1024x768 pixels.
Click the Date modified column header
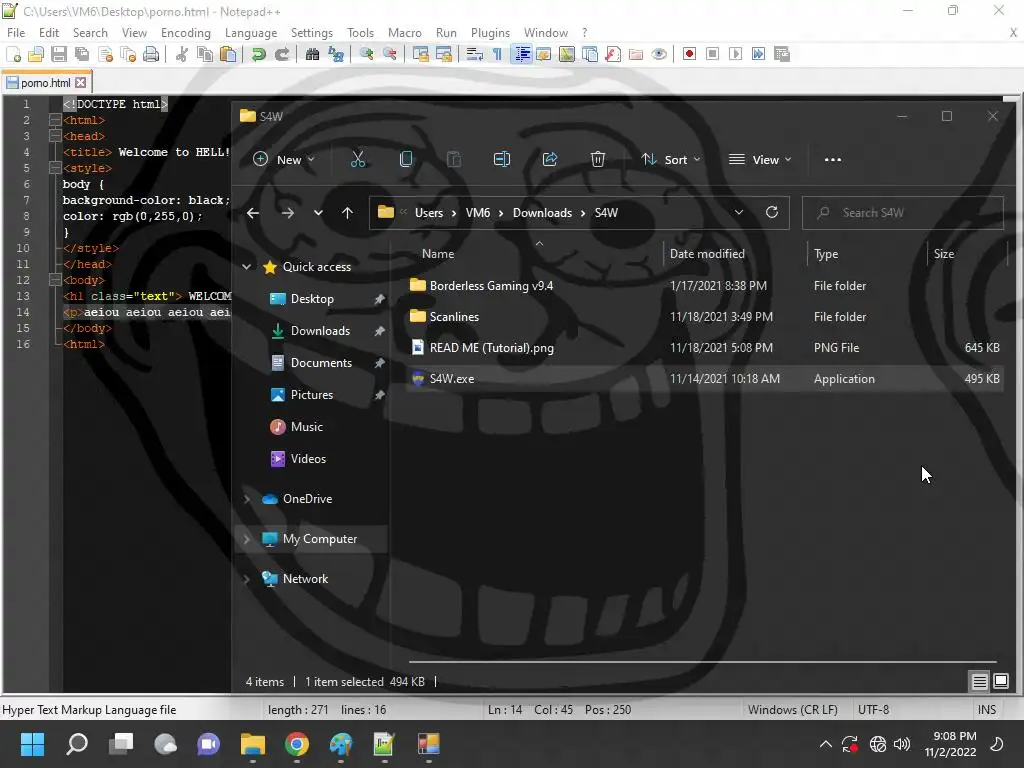click(x=707, y=253)
